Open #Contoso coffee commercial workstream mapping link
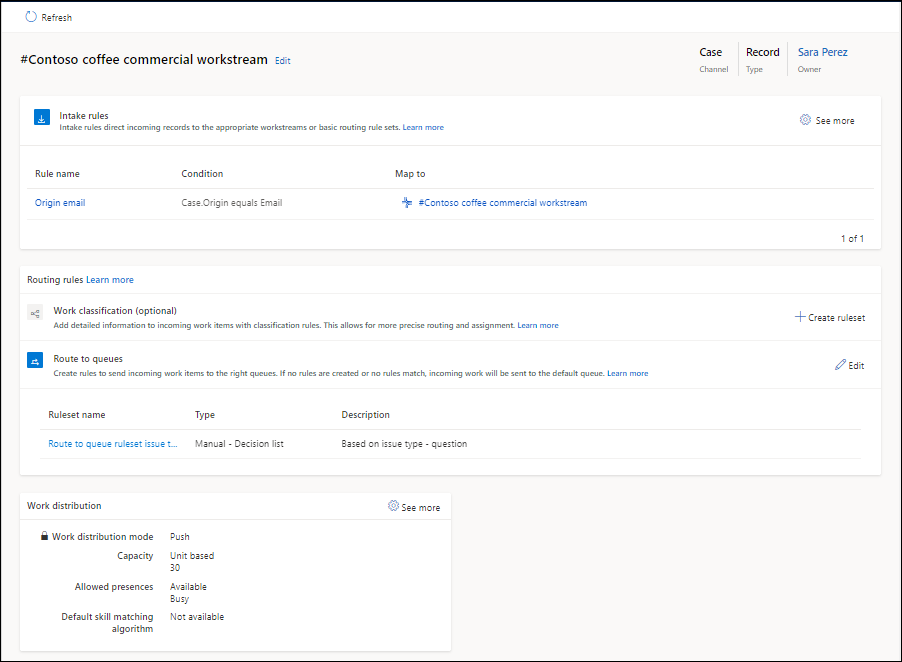The height and width of the screenshot is (662, 902). [502, 202]
